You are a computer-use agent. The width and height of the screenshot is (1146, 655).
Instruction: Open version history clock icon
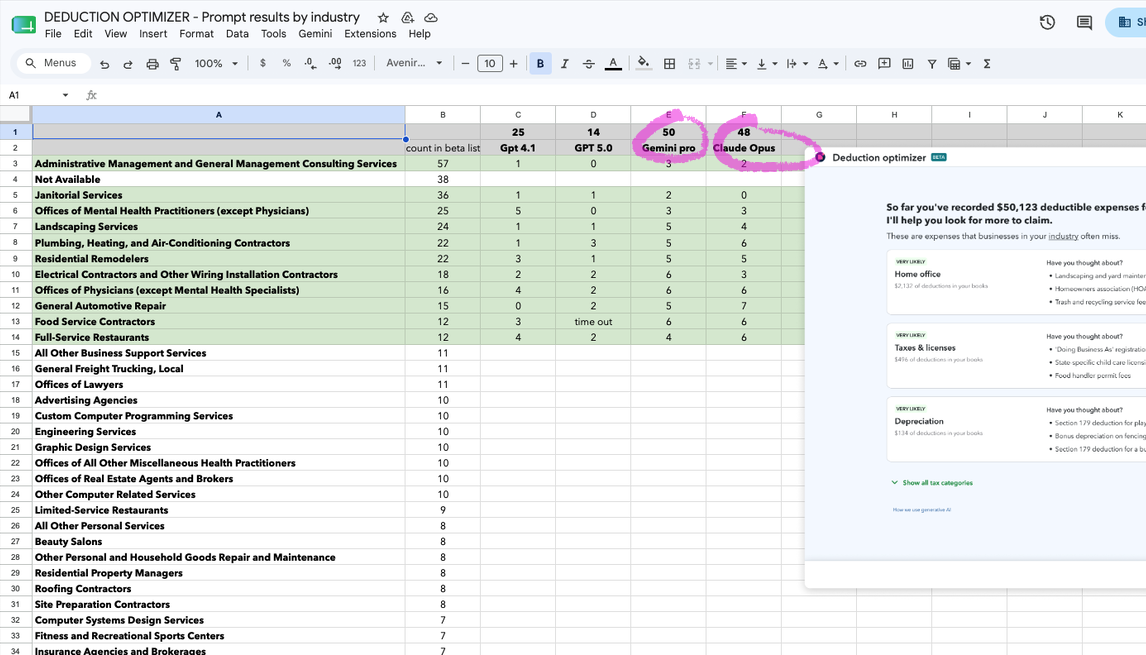coord(1047,23)
